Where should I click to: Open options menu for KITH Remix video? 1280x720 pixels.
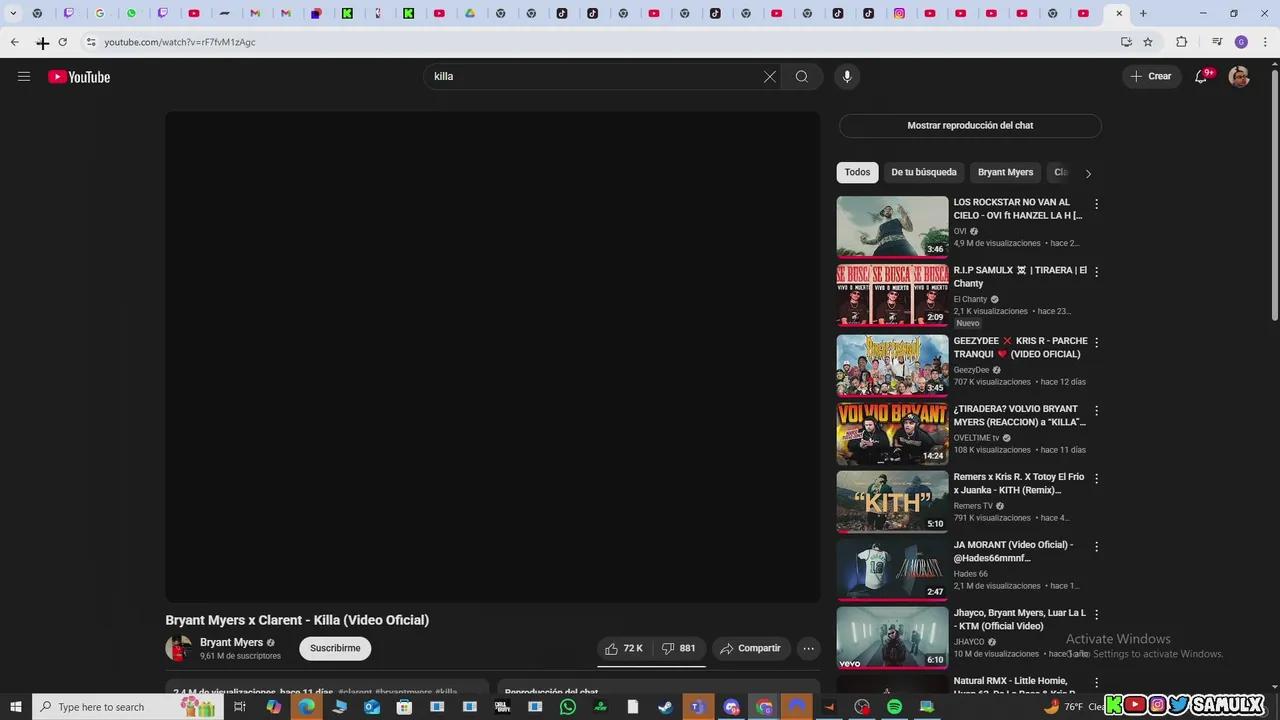(x=1096, y=478)
